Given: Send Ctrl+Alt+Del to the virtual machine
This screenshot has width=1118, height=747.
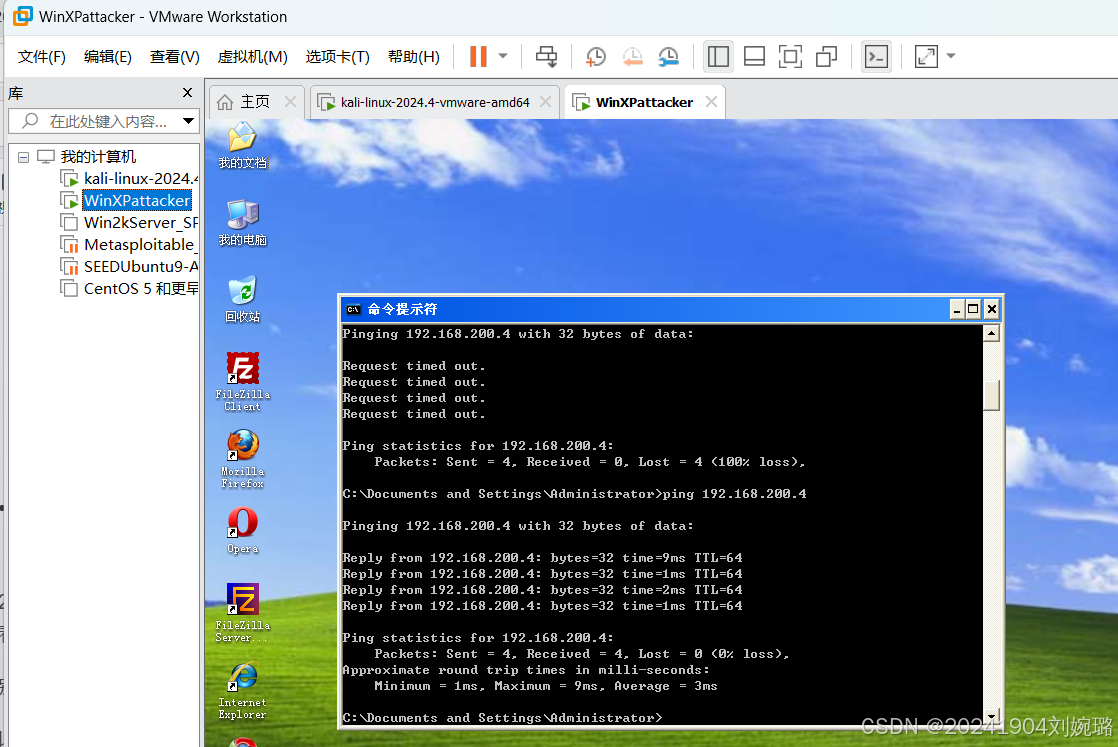Looking at the screenshot, I should pyautogui.click(x=547, y=56).
